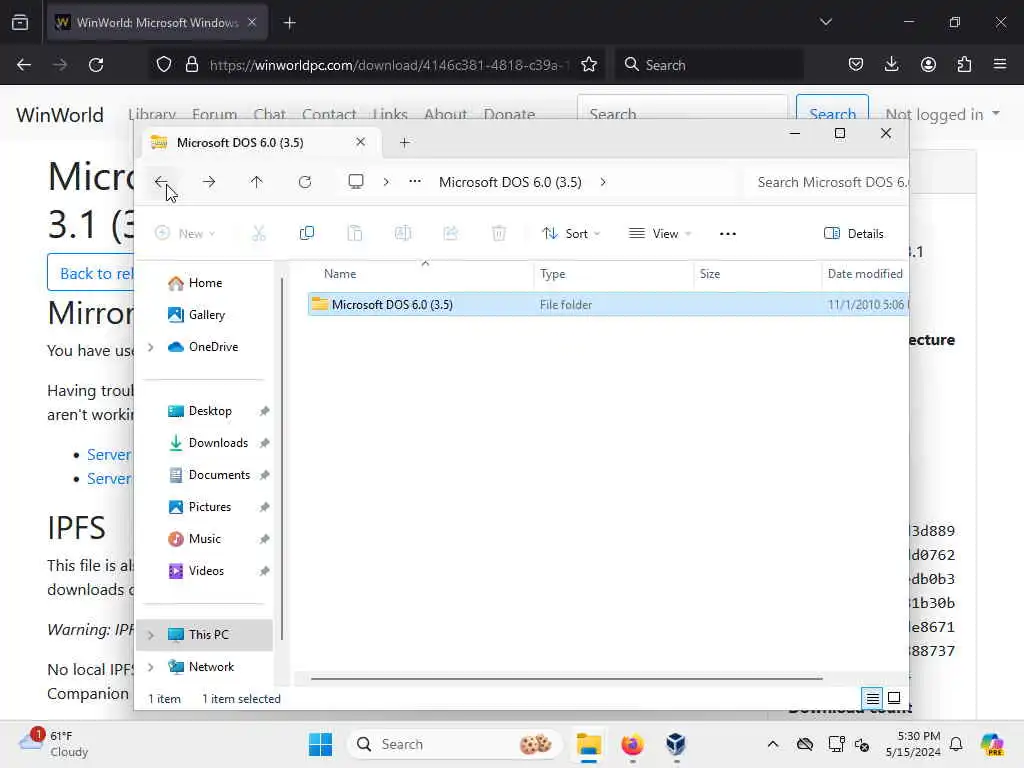
Task: Sort by Date modified column
Action: (x=865, y=274)
